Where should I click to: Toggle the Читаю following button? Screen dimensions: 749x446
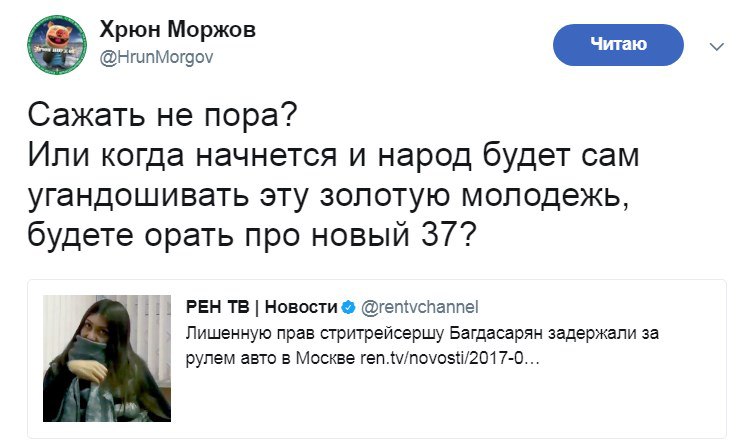tap(618, 44)
